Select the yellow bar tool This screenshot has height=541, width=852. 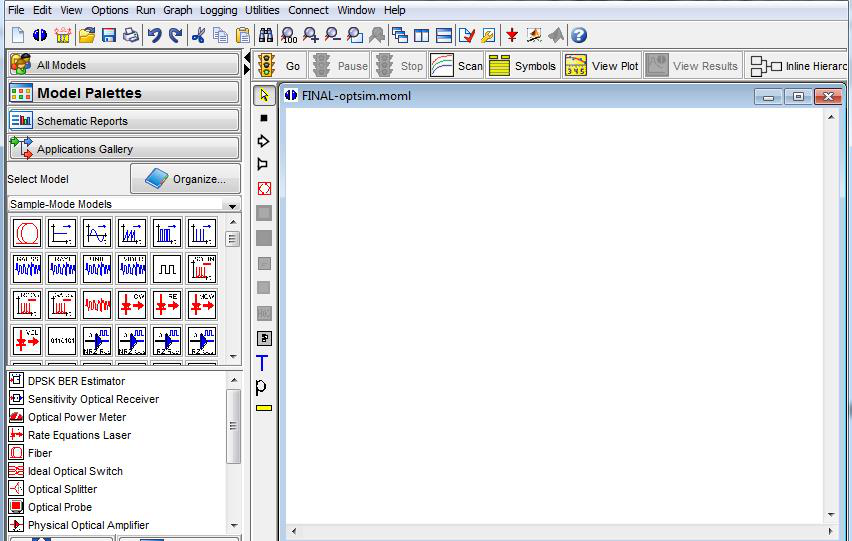pyautogui.click(x=264, y=408)
